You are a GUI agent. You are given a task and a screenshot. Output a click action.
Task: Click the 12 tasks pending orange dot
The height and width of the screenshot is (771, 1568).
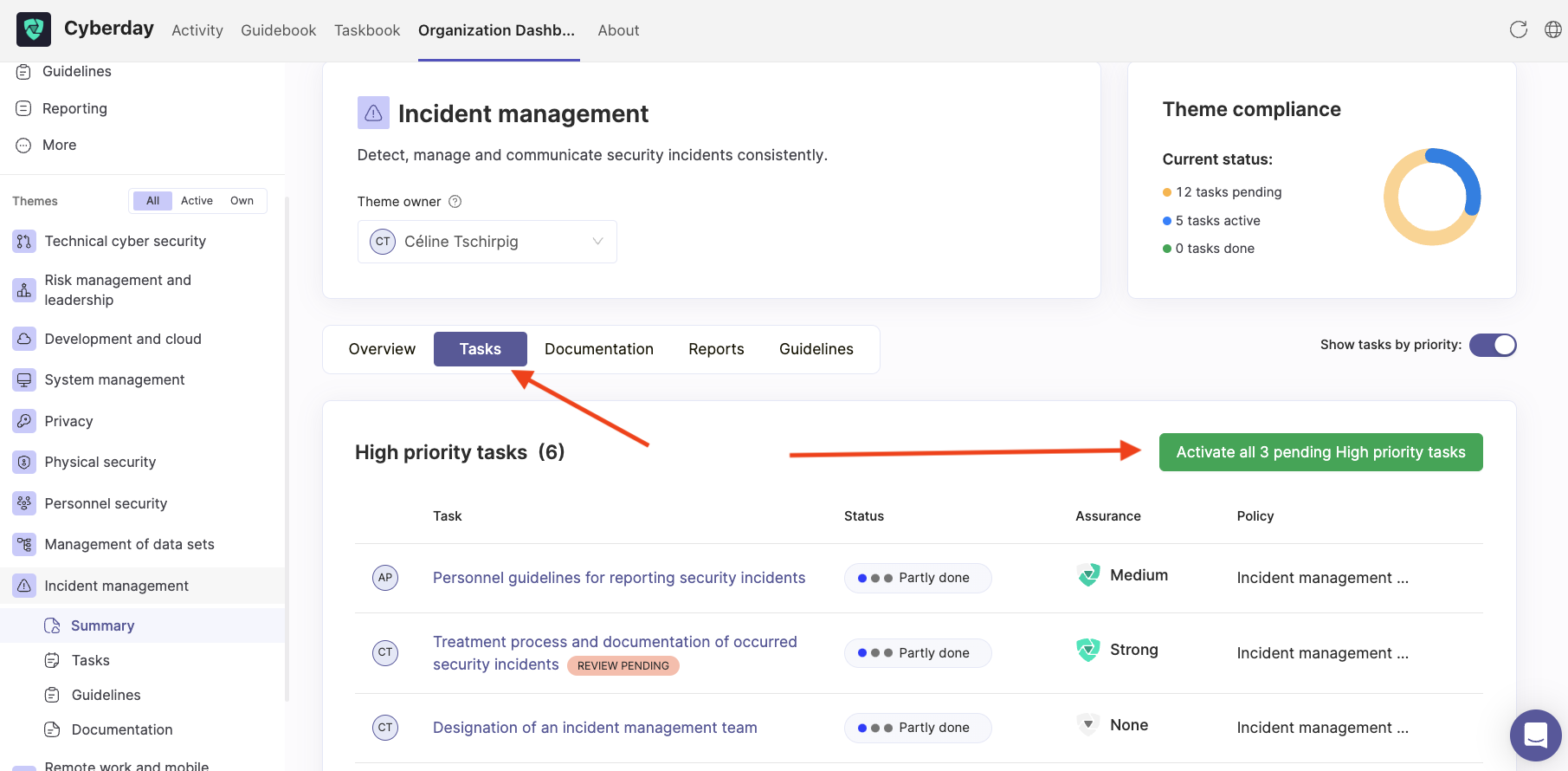1167,192
